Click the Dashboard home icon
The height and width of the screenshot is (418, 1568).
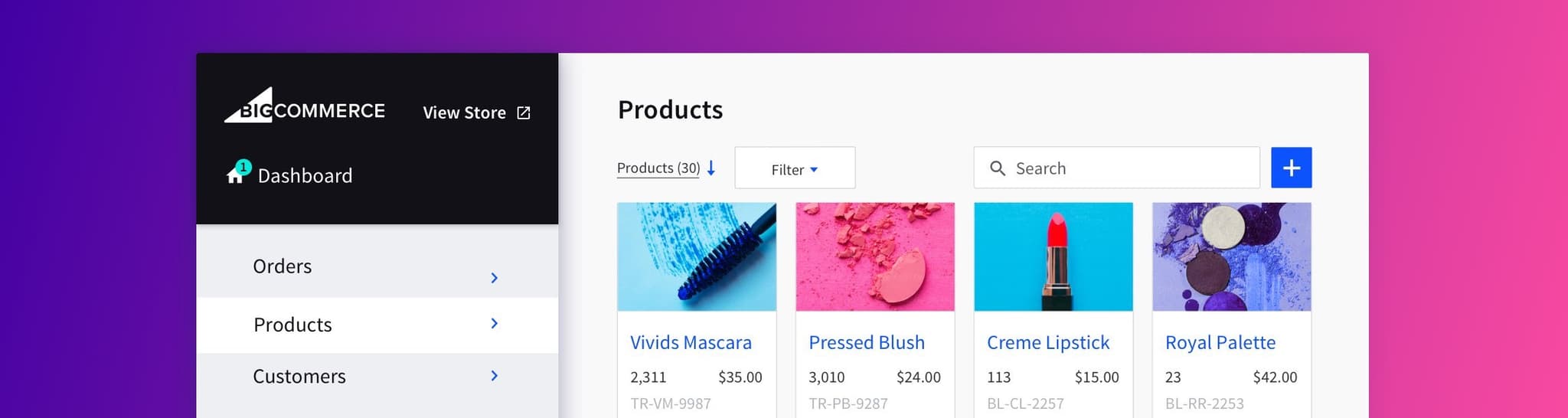click(234, 176)
